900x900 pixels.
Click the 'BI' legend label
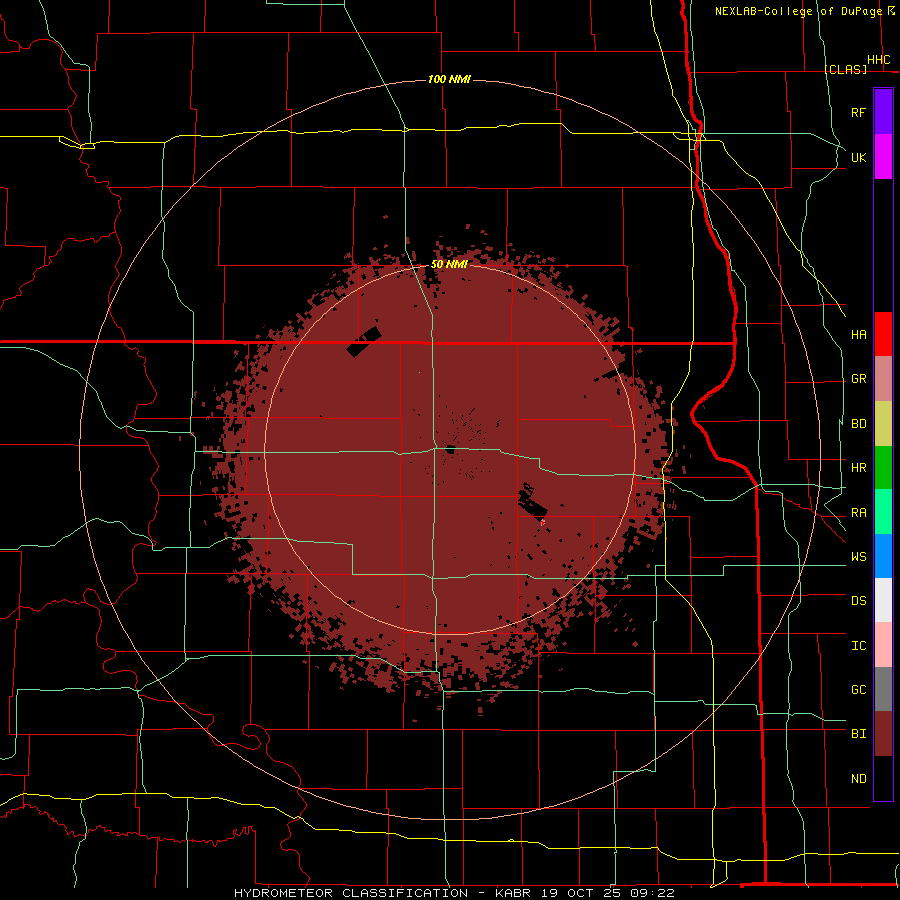[x=858, y=734]
